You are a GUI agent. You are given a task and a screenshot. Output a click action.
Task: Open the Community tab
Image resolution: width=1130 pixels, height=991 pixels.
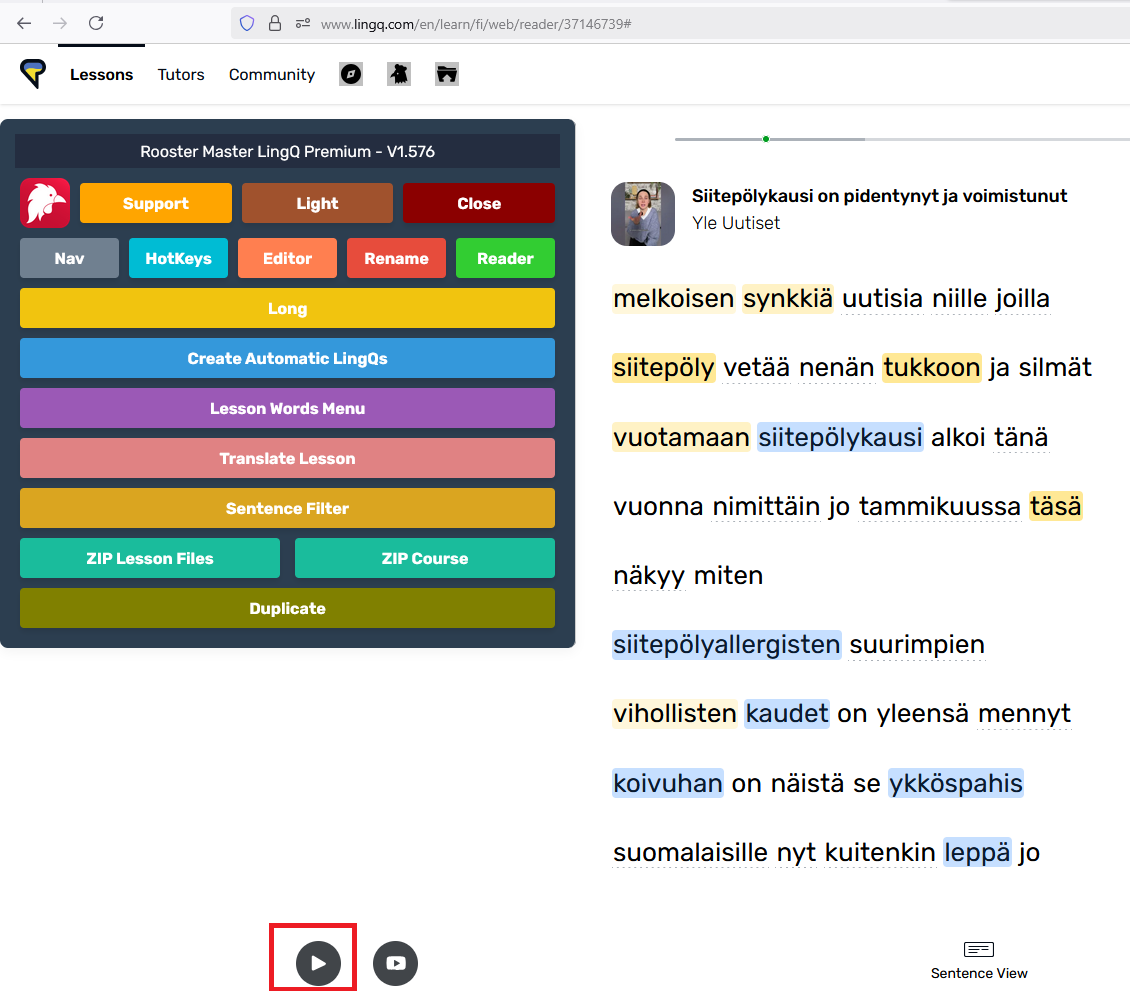(272, 74)
